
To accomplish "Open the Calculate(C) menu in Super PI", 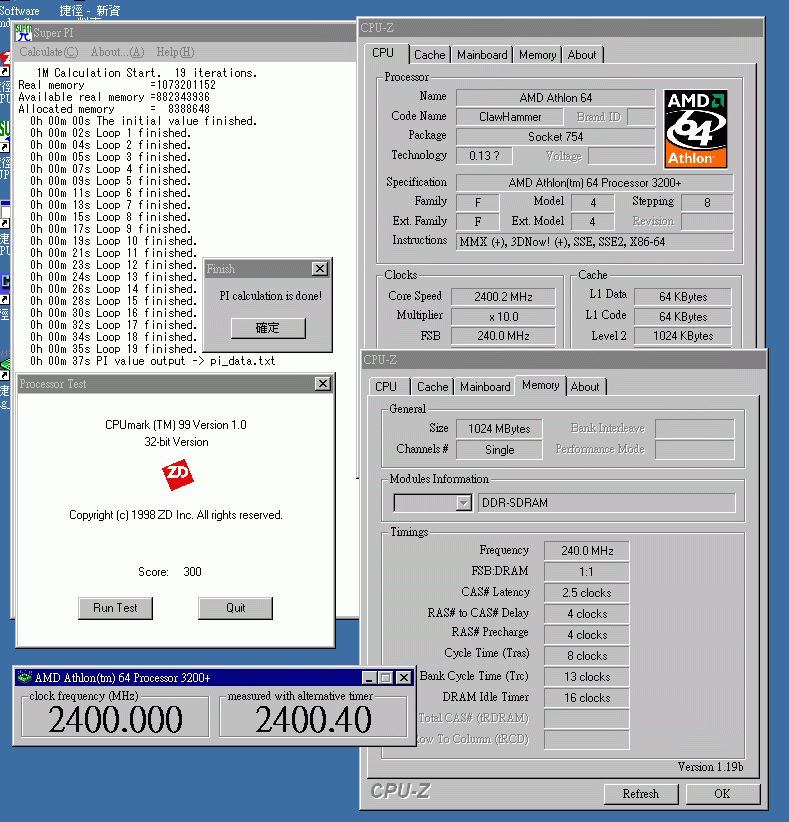I will (49, 52).
